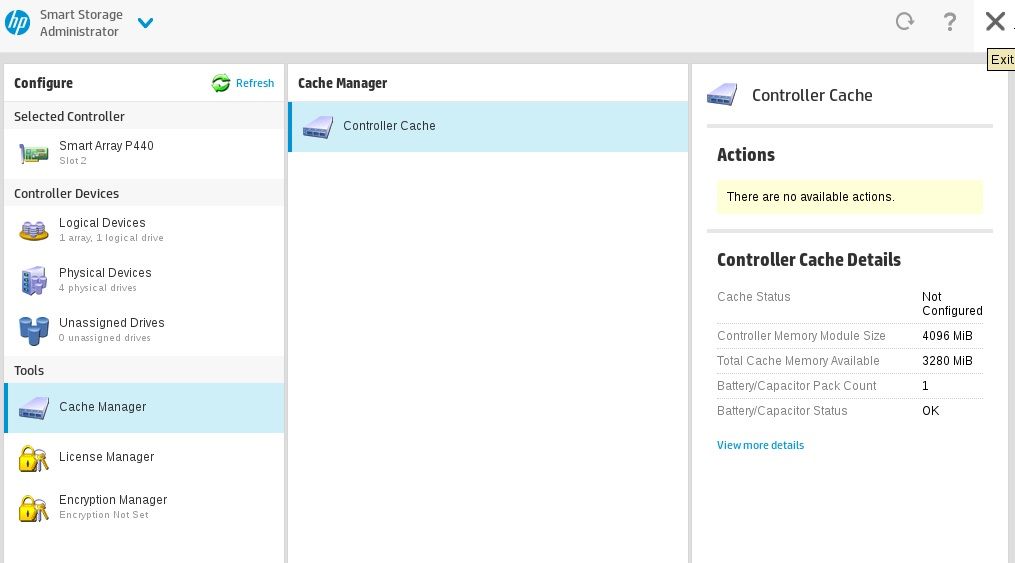Screen dimensions: 1015x563
Task: Click the Battery/Capacitor Pack Count label
Action: (796, 386)
